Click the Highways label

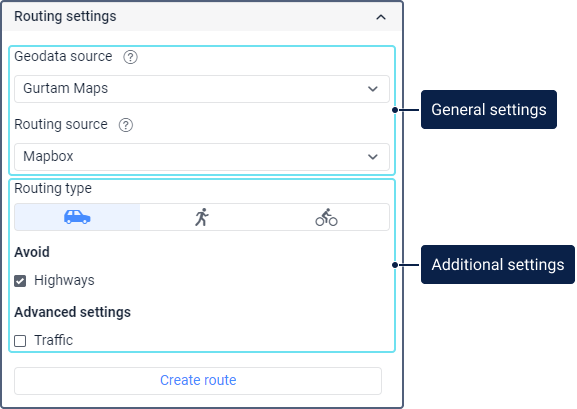coord(64,281)
